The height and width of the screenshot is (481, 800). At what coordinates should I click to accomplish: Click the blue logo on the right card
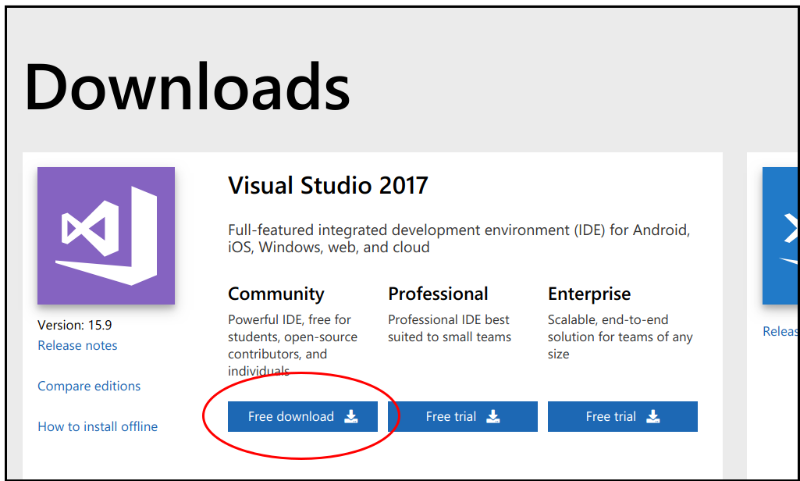coord(781,235)
